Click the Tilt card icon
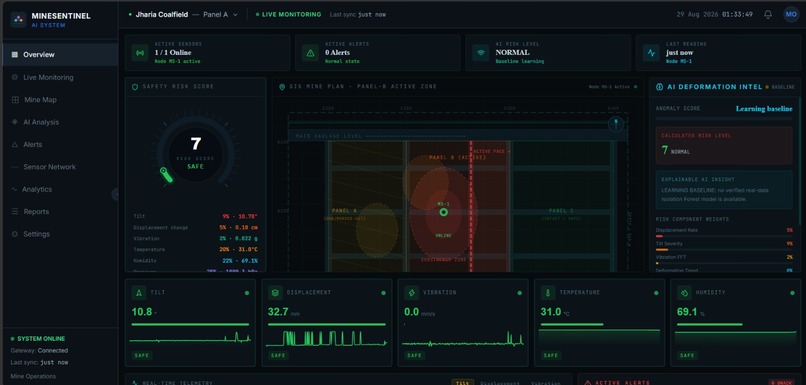 click(x=138, y=292)
